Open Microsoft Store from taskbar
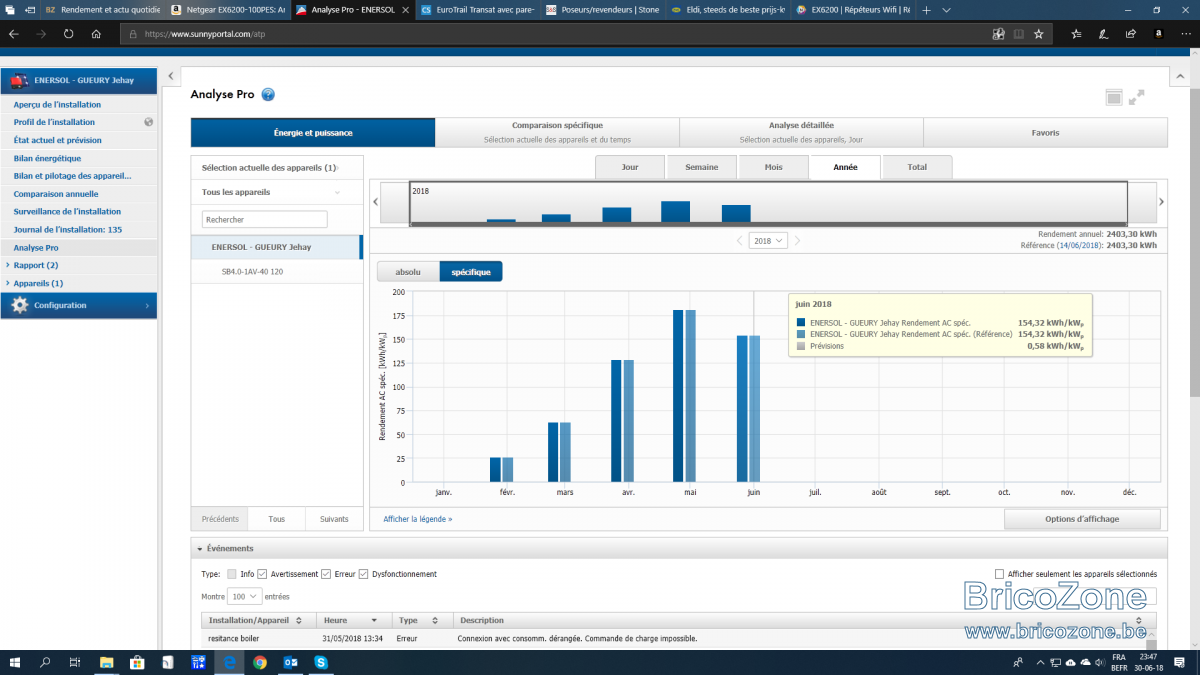This screenshot has height=675, width=1200. point(138,662)
